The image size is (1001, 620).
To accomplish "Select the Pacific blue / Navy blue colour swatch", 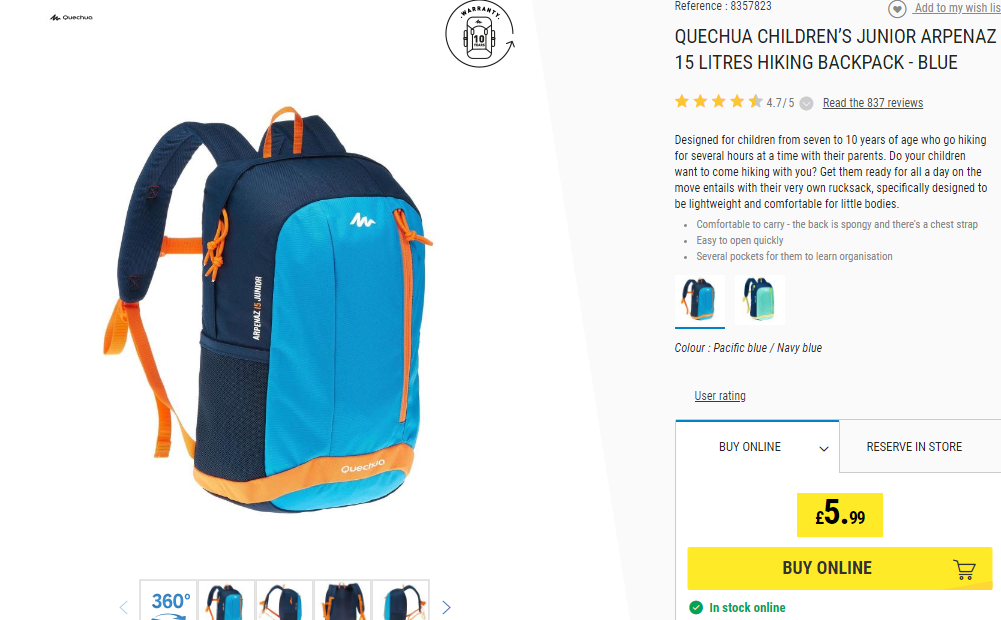I will point(700,299).
